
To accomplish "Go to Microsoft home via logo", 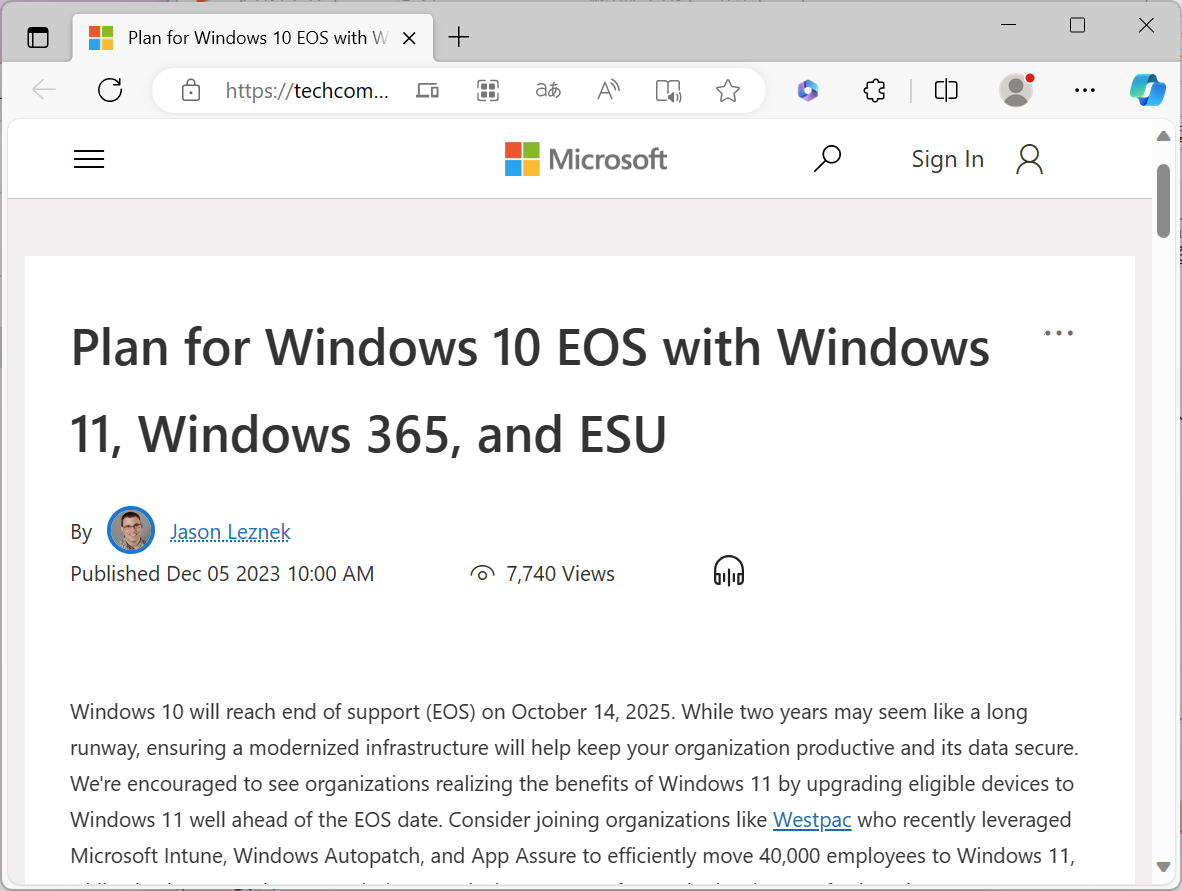I will [586, 159].
